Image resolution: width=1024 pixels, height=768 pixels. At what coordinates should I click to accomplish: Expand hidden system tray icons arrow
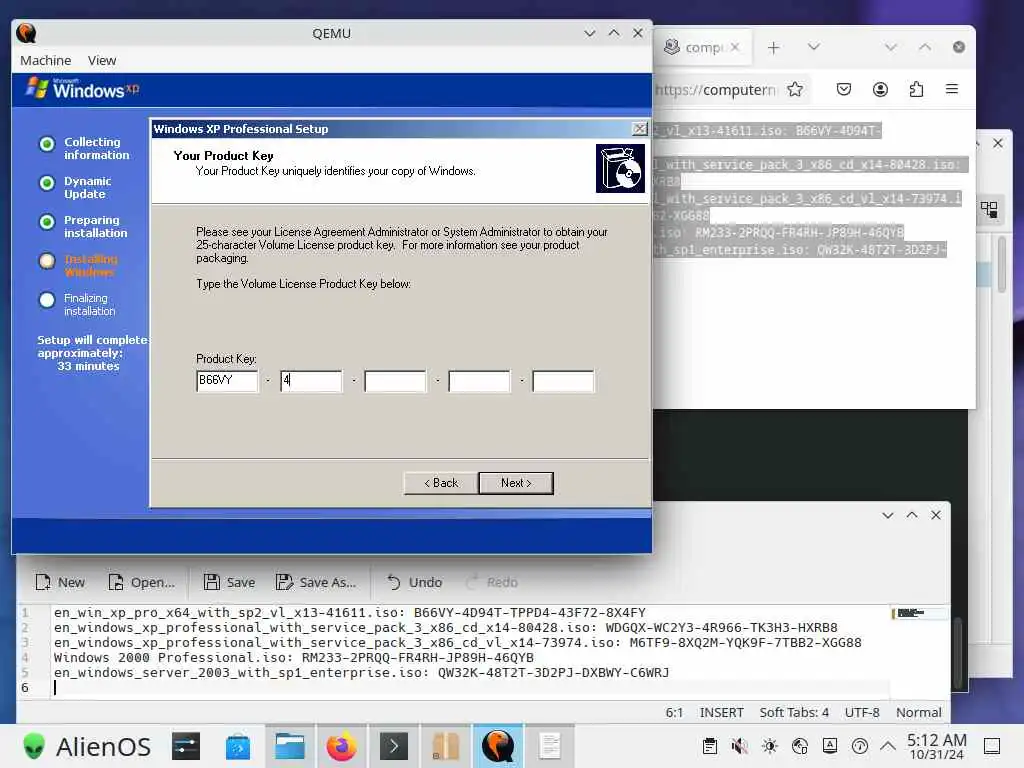point(888,746)
